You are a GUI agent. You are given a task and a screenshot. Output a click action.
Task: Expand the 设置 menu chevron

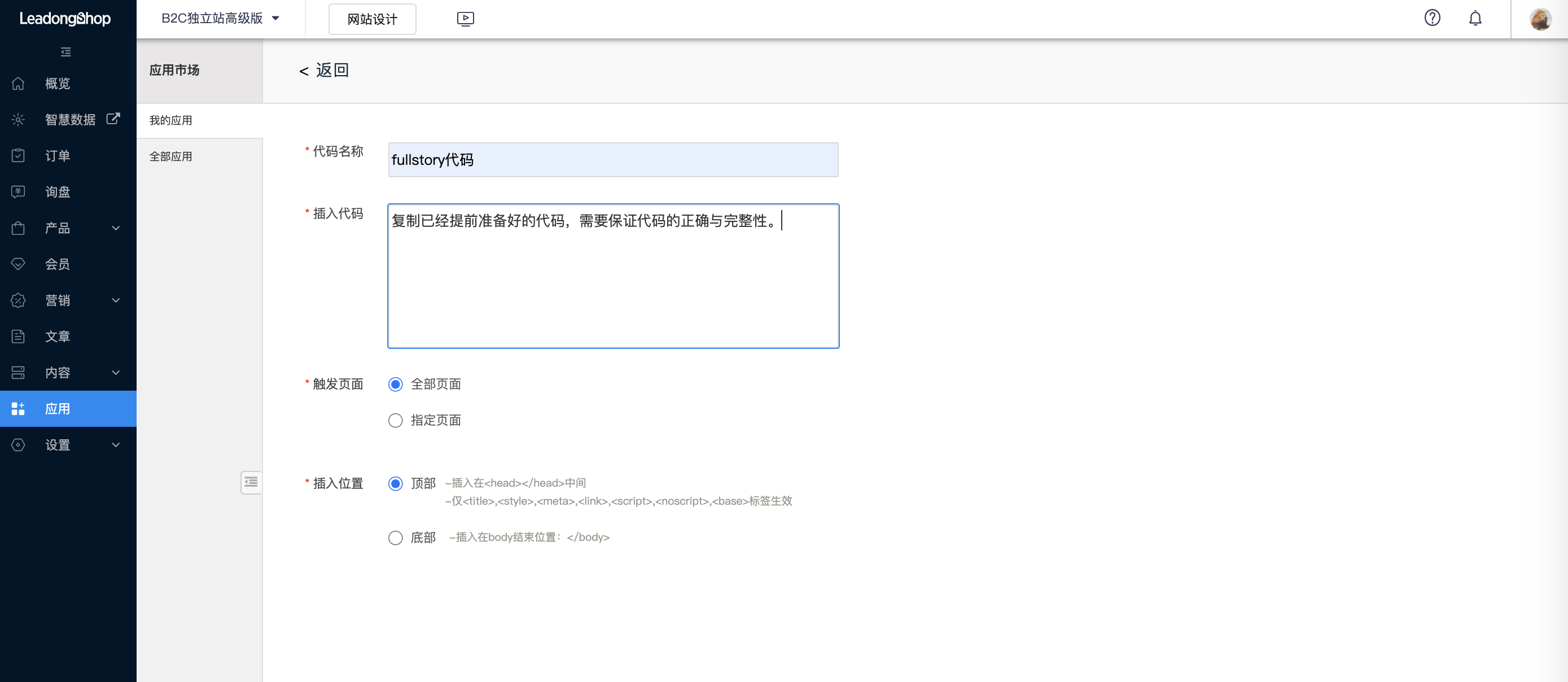pos(116,444)
